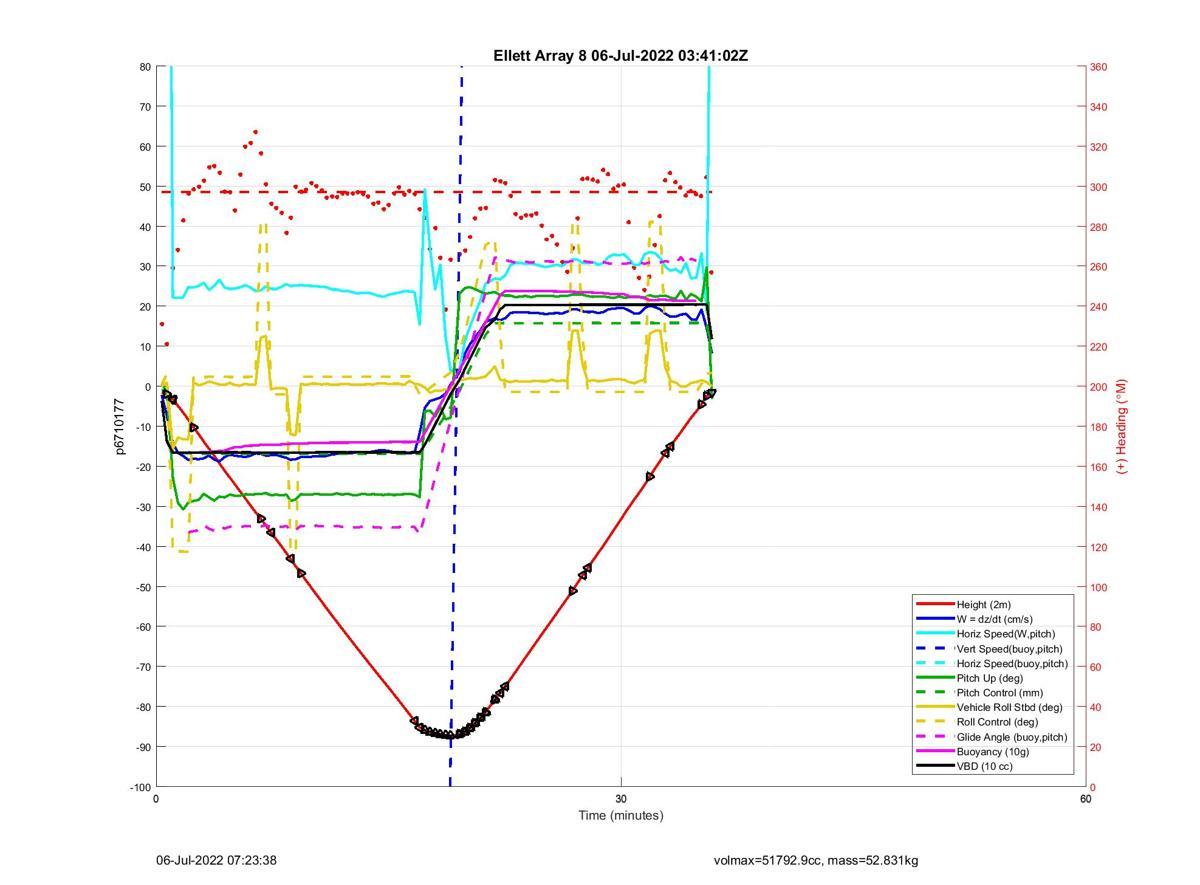This screenshot has width=1200, height=885.
Task: Click the x-axis label 'Time (minutes)'
Action: [x=620, y=815]
